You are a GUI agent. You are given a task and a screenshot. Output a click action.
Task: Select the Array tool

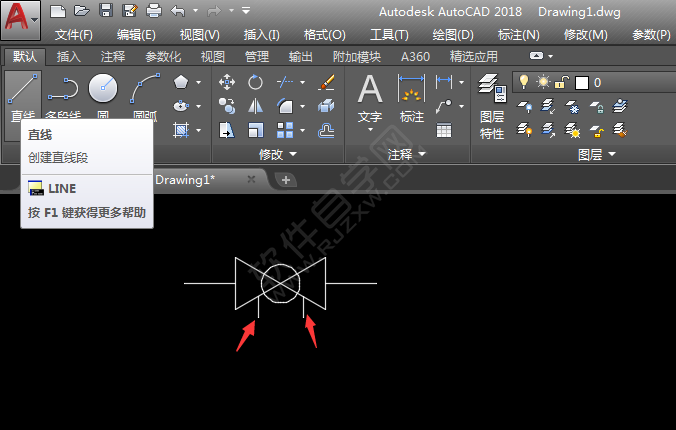coord(285,130)
